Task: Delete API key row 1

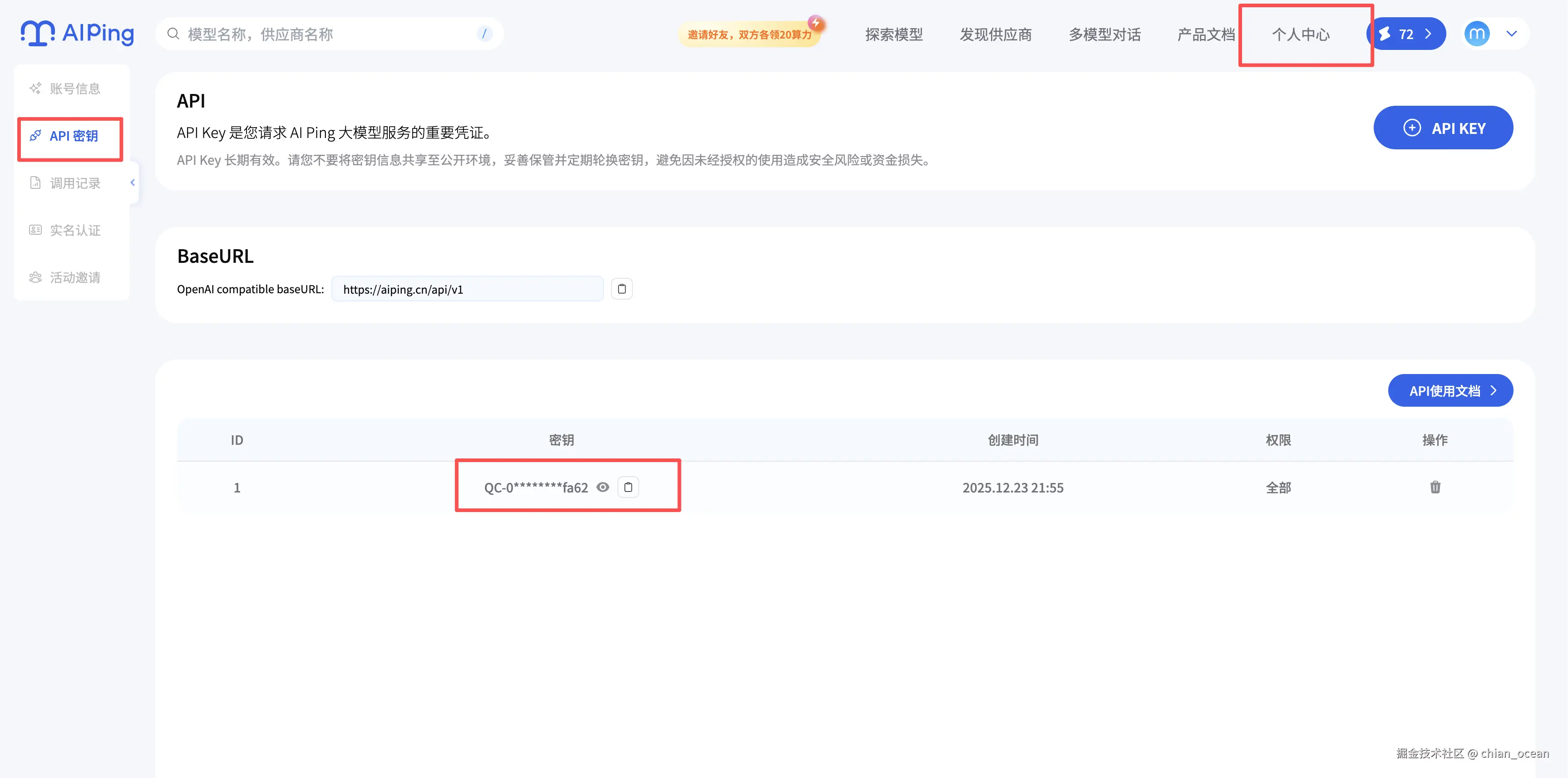Action: click(x=1435, y=487)
